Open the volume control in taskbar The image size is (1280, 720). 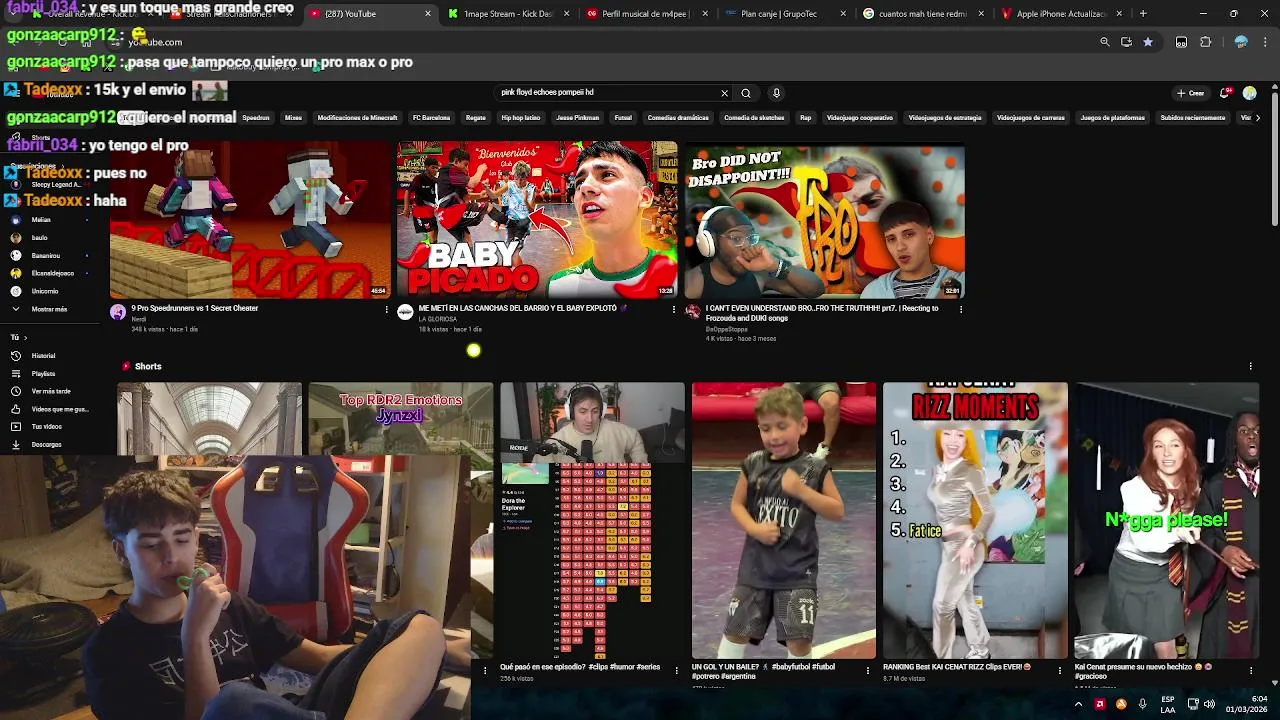tap(1209, 704)
